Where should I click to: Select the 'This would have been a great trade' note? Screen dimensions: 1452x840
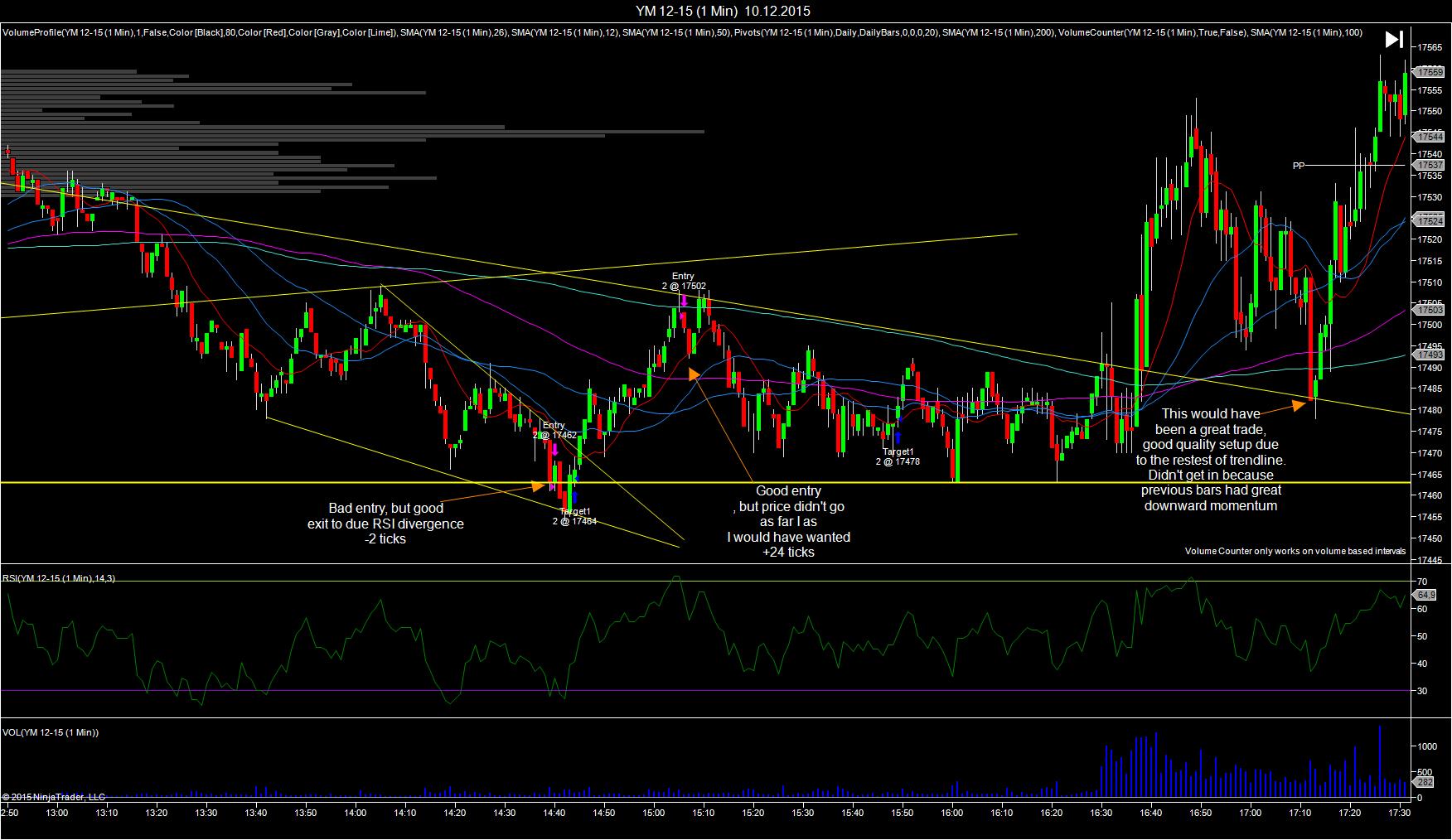[x=1211, y=459]
